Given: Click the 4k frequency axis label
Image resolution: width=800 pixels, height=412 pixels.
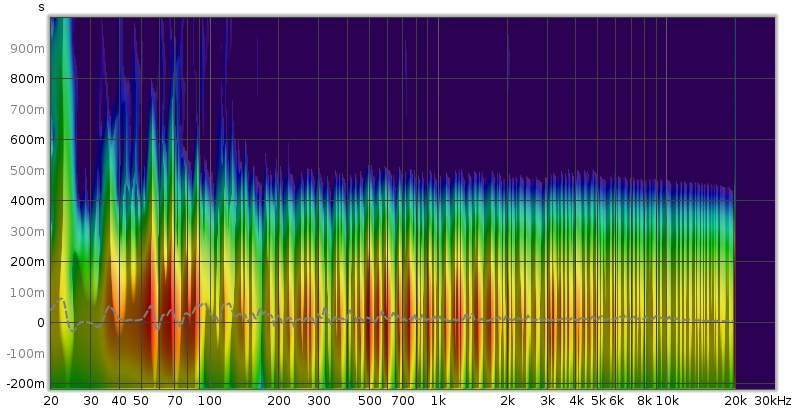Looking at the screenshot, I should coord(577,401).
